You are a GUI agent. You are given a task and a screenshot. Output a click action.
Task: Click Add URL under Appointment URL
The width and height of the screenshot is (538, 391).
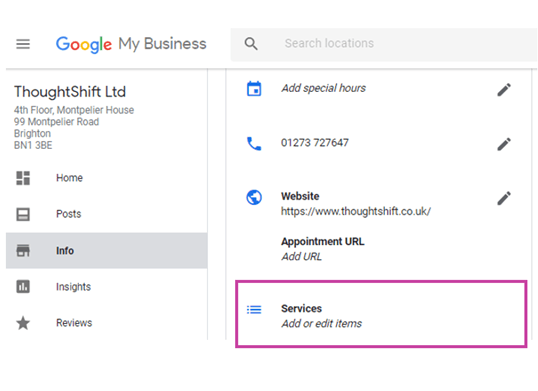tap(302, 257)
